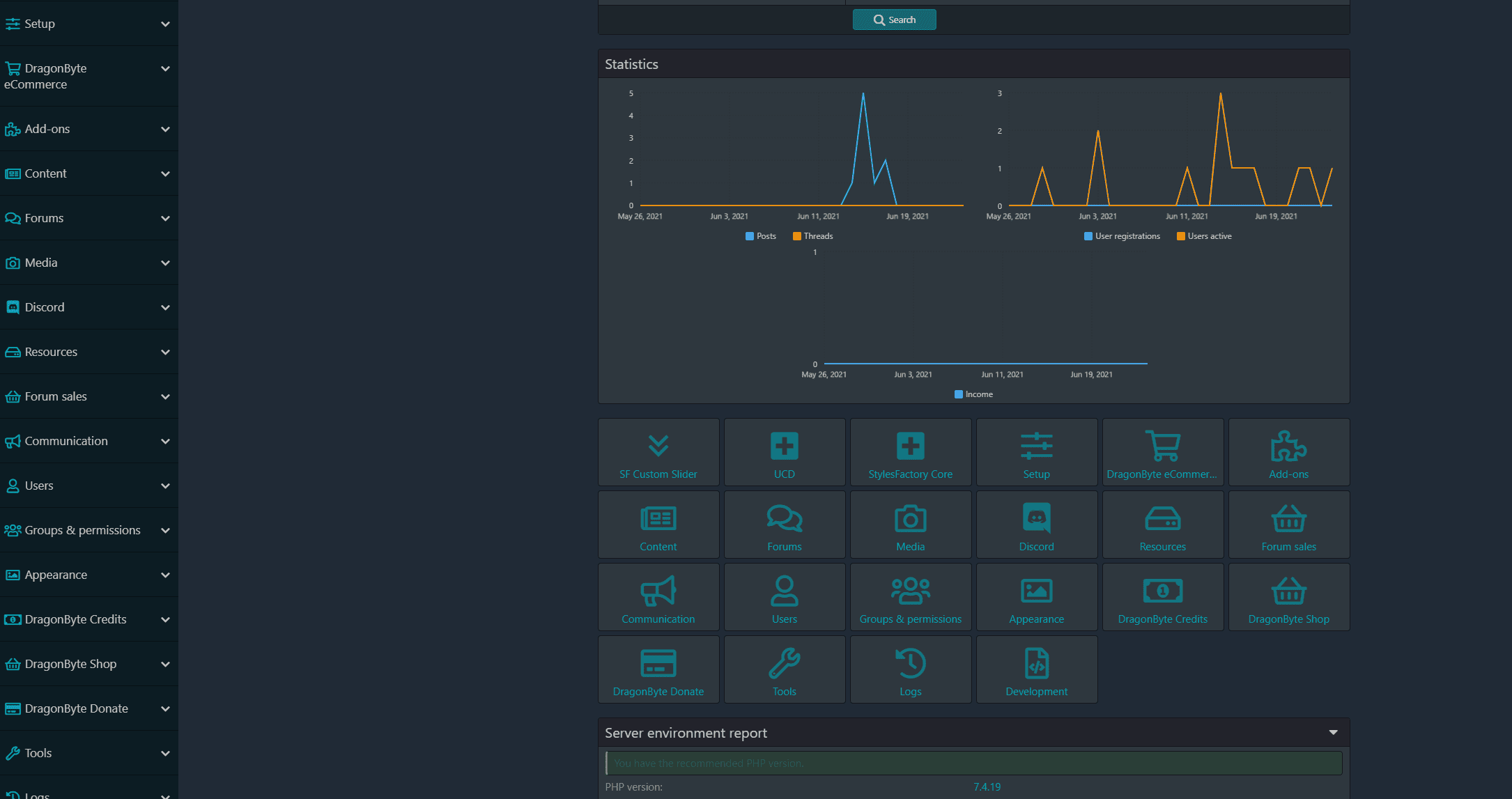Viewport: 1512px width, 799px height.
Task: Click the Search button
Action: [894, 20]
